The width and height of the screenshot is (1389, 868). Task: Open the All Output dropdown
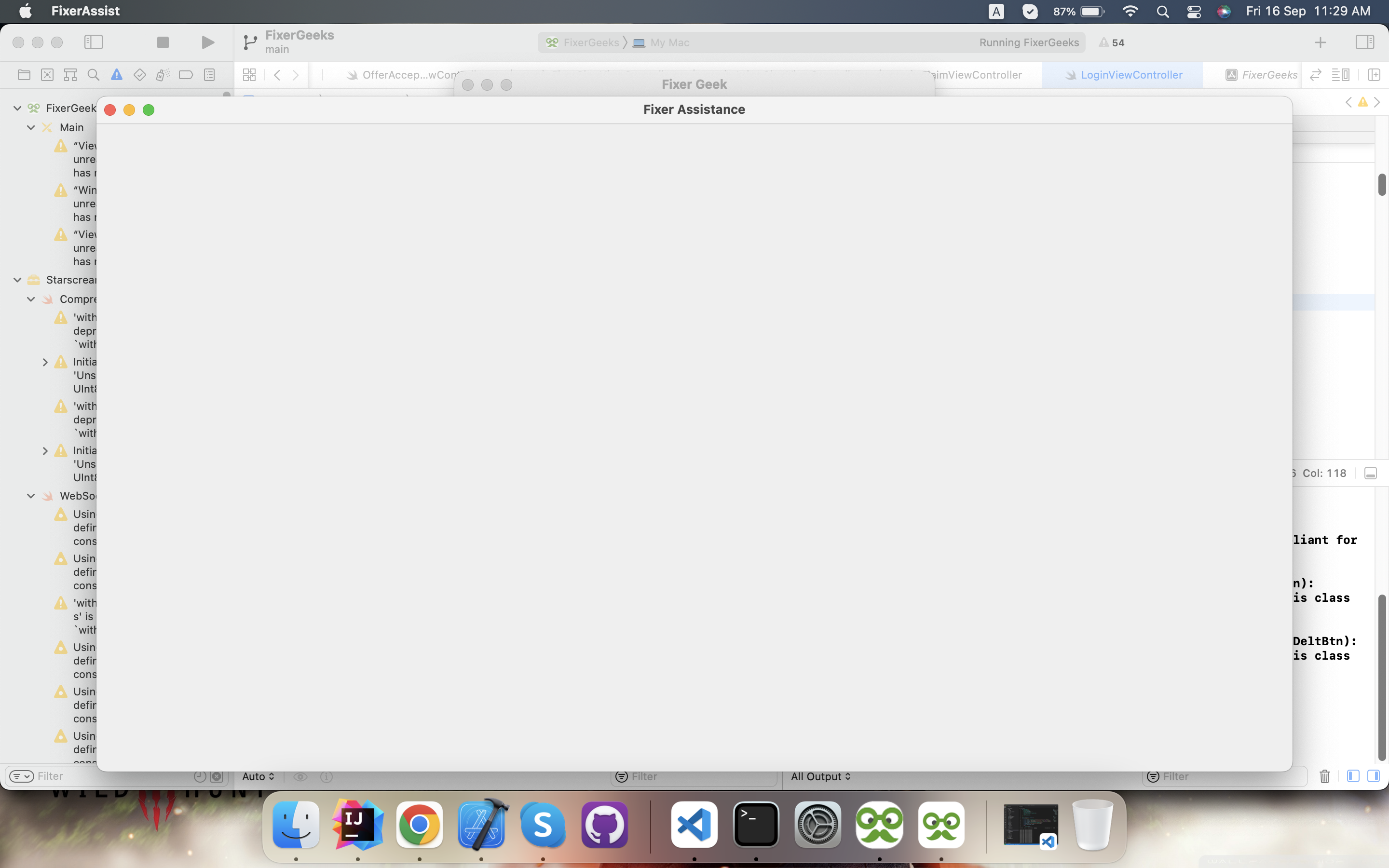(819, 776)
